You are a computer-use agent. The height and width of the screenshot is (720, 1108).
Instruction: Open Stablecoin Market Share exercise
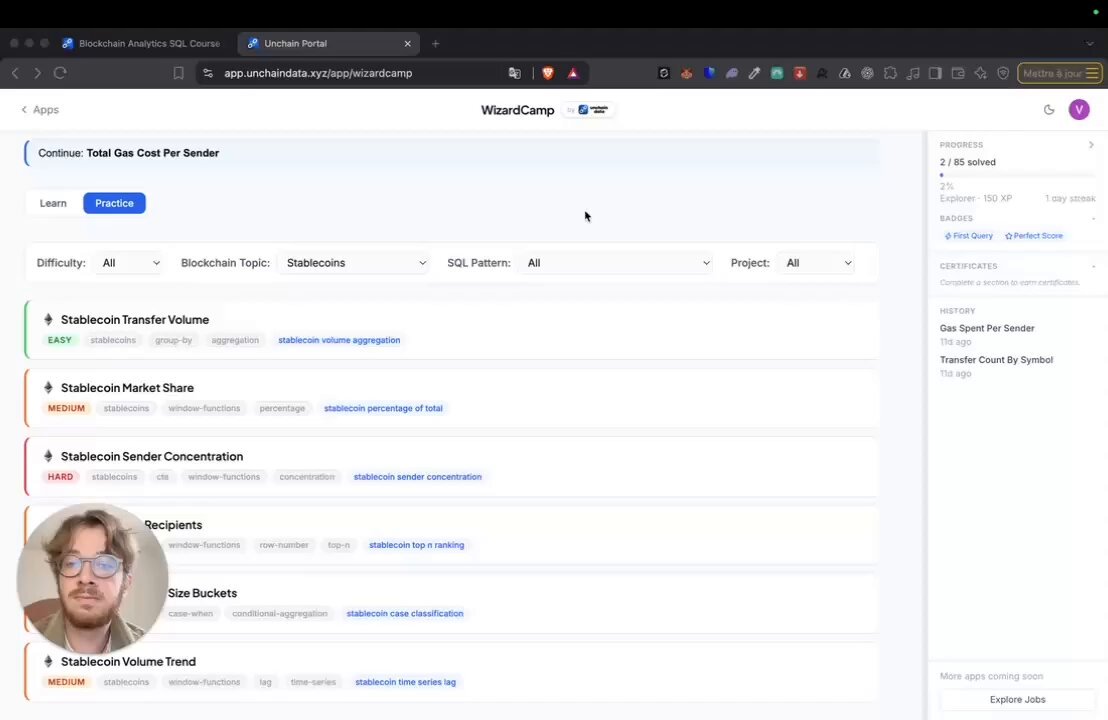[x=452, y=398]
